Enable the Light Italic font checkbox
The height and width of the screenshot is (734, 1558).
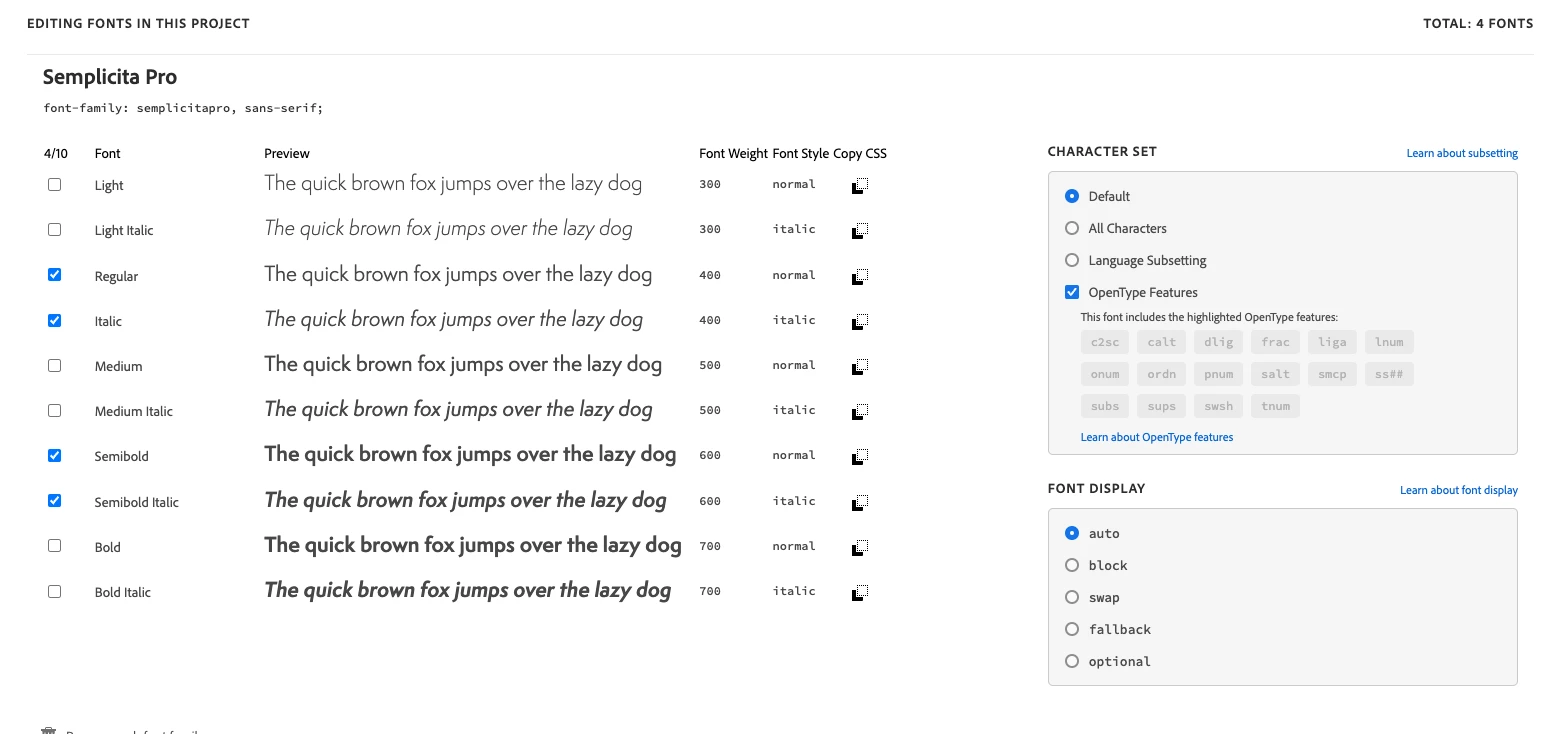pyautogui.click(x=55, y=229)
